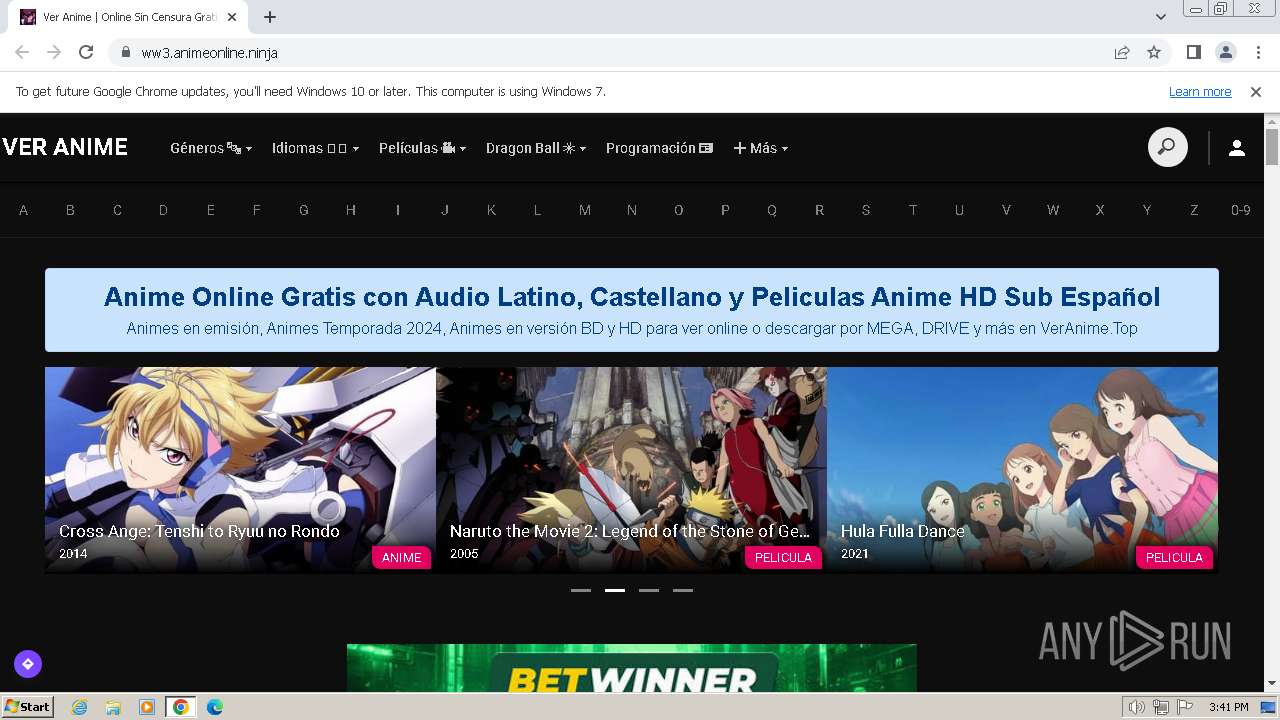Filter anime by letter R

pos(819,210)
